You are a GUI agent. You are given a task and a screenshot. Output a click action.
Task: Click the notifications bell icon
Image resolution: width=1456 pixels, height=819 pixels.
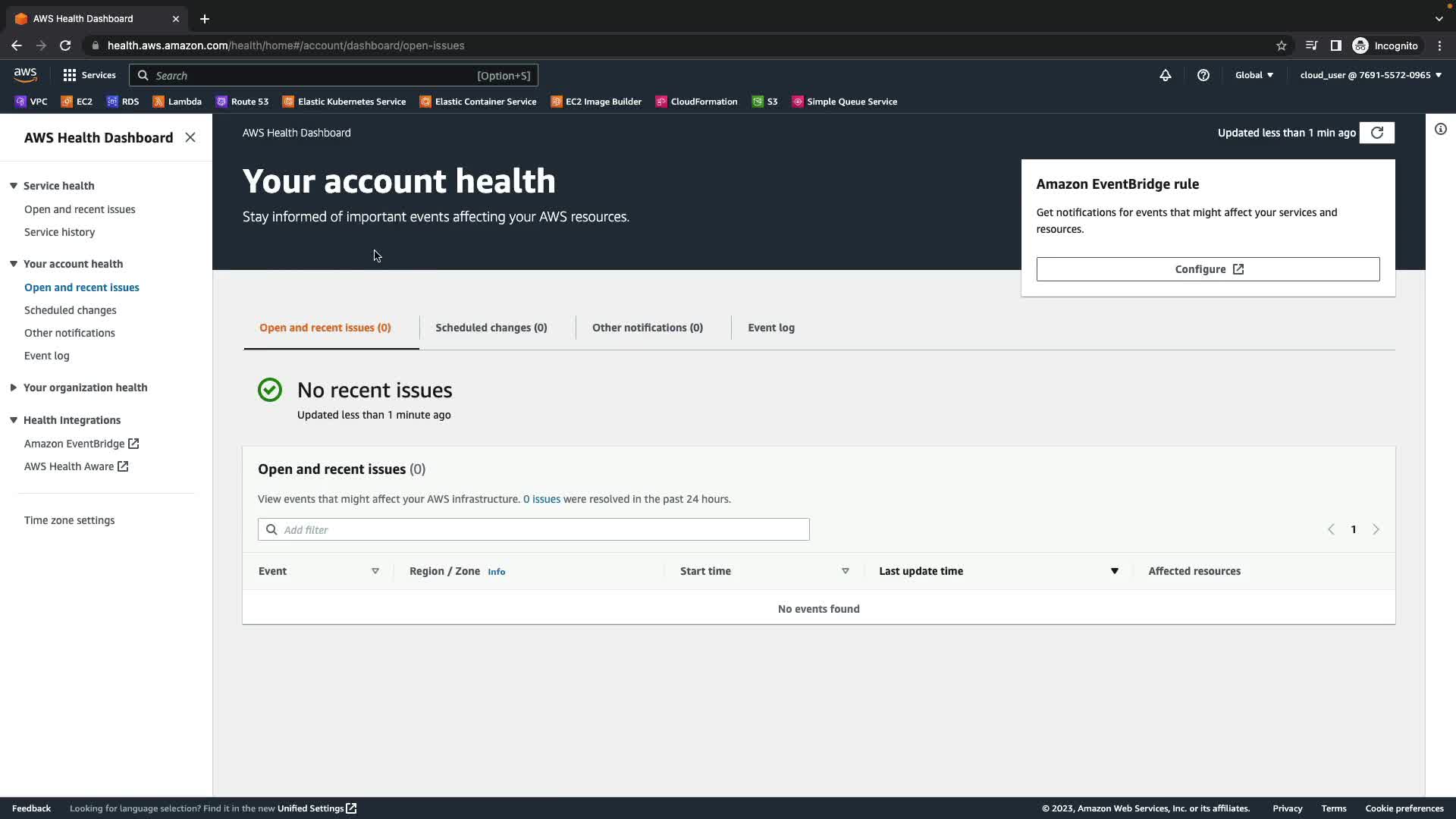1166,75
